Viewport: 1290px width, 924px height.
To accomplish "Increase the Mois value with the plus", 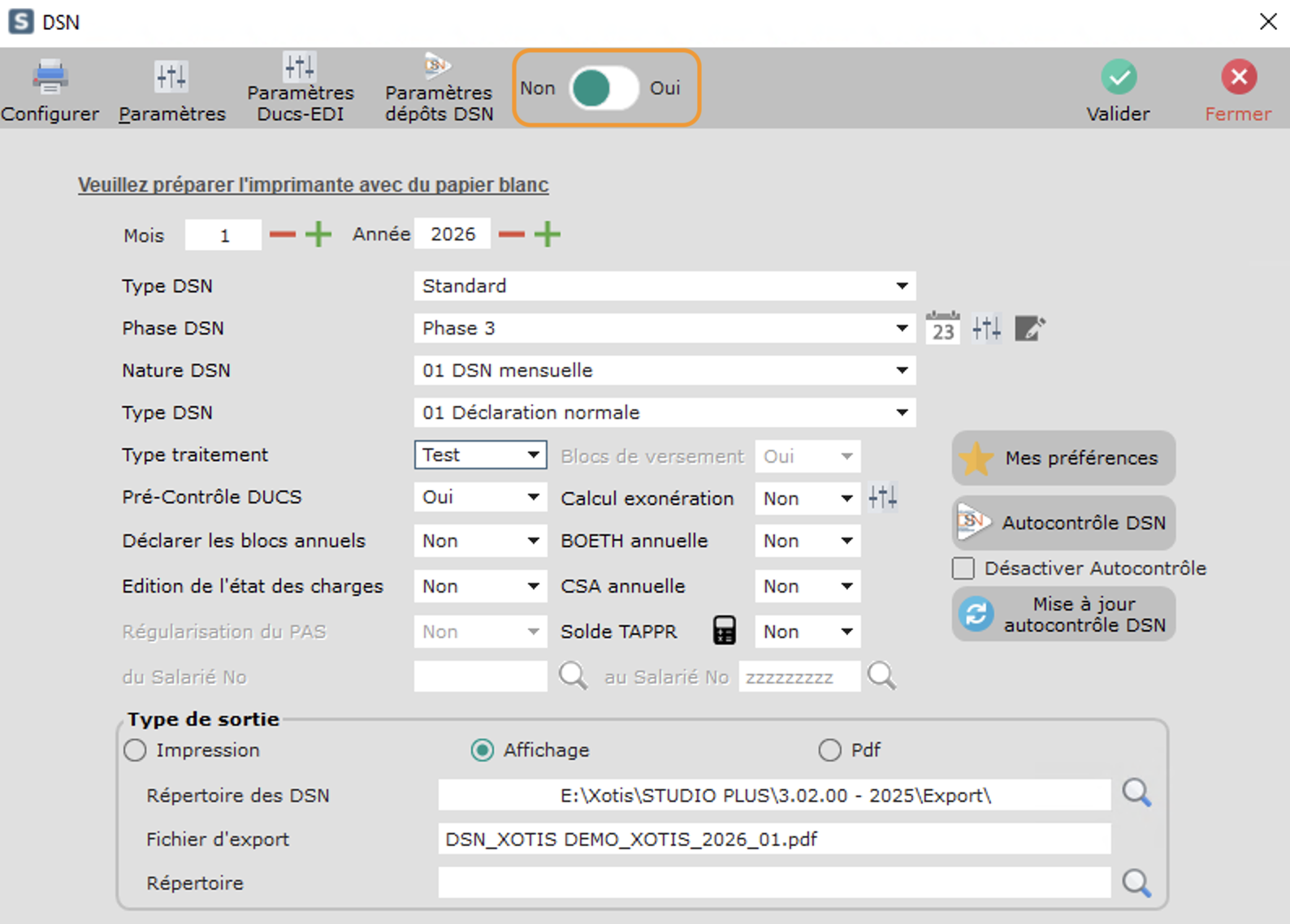I will 318,235.
